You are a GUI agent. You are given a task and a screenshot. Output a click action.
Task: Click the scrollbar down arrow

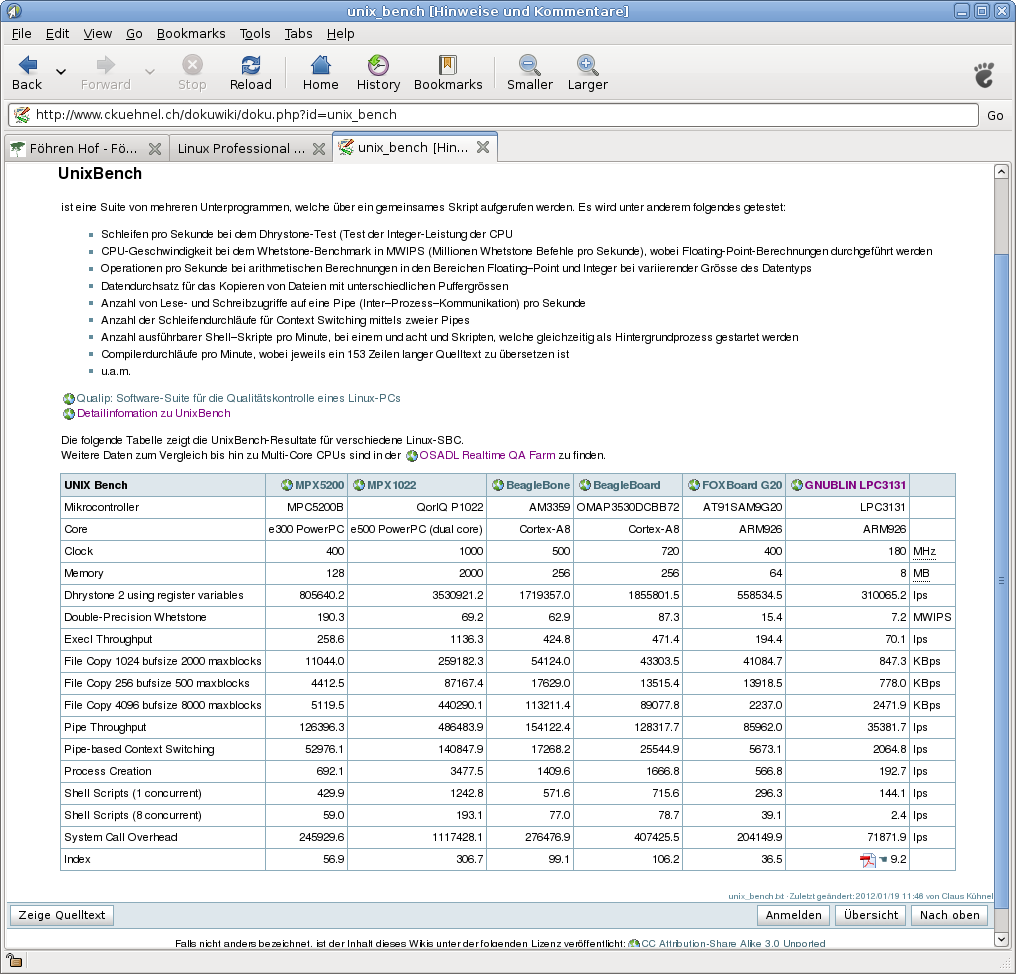click(1001, 938)
